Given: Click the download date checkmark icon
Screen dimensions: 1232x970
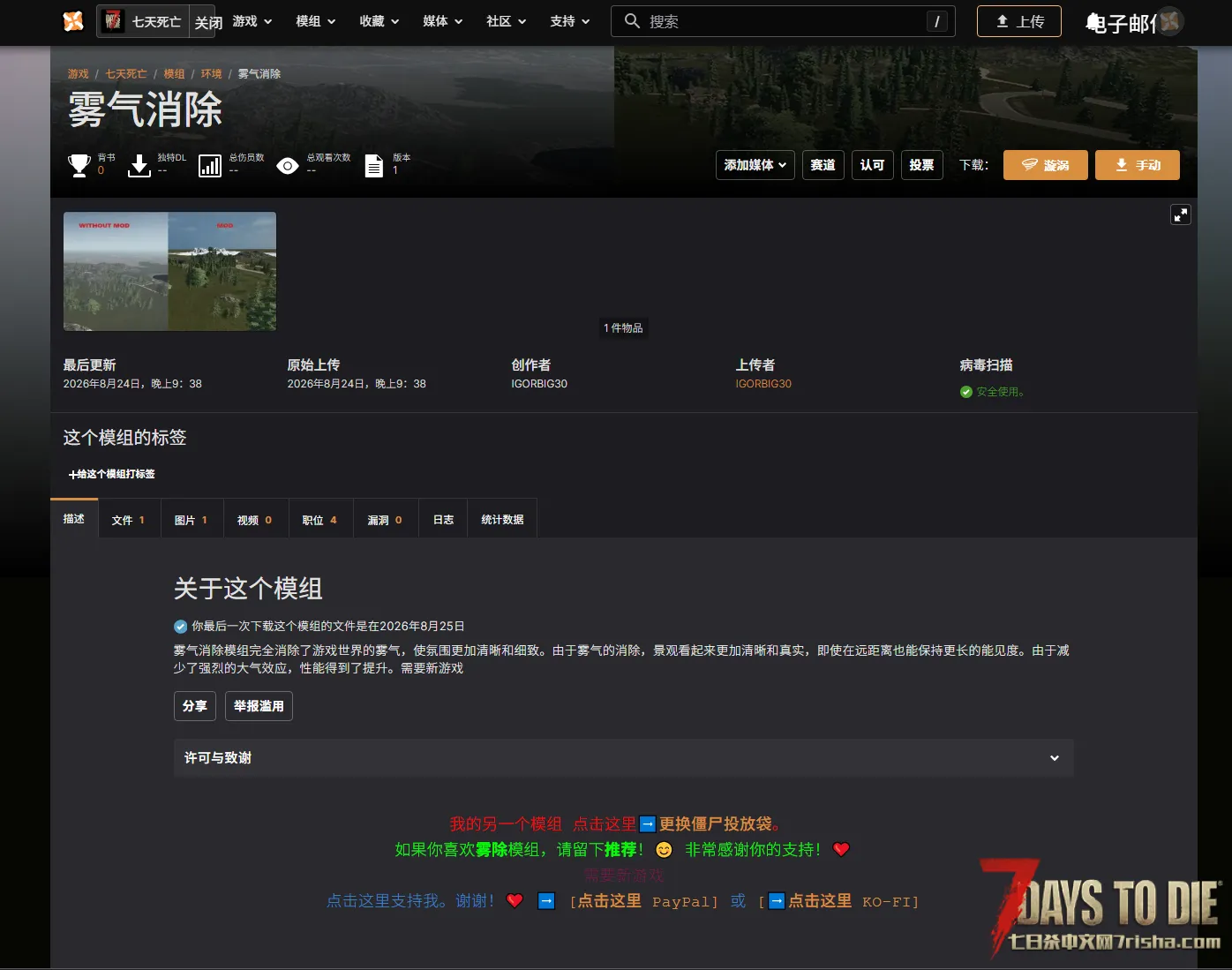Looking at the screenshot, I should coord(181,627).
